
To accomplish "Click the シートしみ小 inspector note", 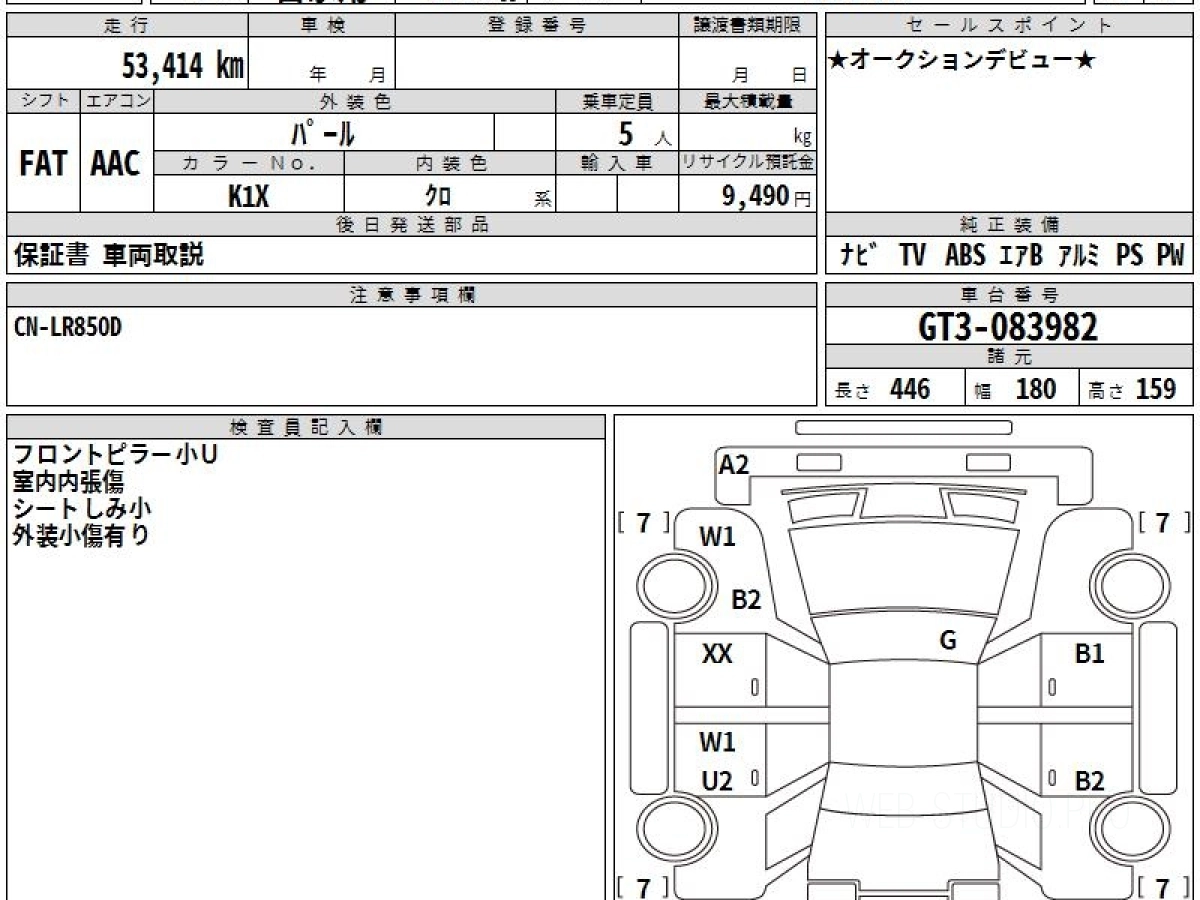I will coord(82,508).
